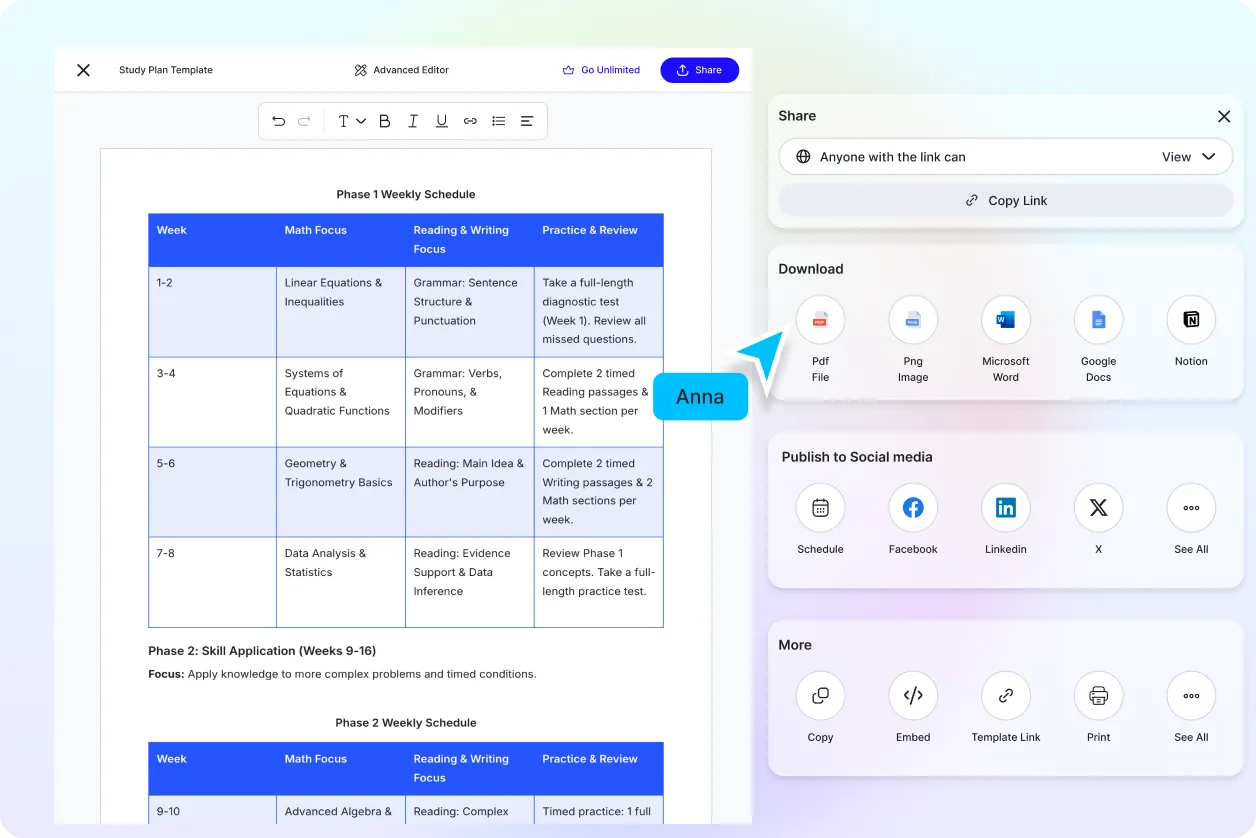This screenshot has height=838, width=1256.
Task: Click the Week 7-8 cell
Action: coord(212,582)
